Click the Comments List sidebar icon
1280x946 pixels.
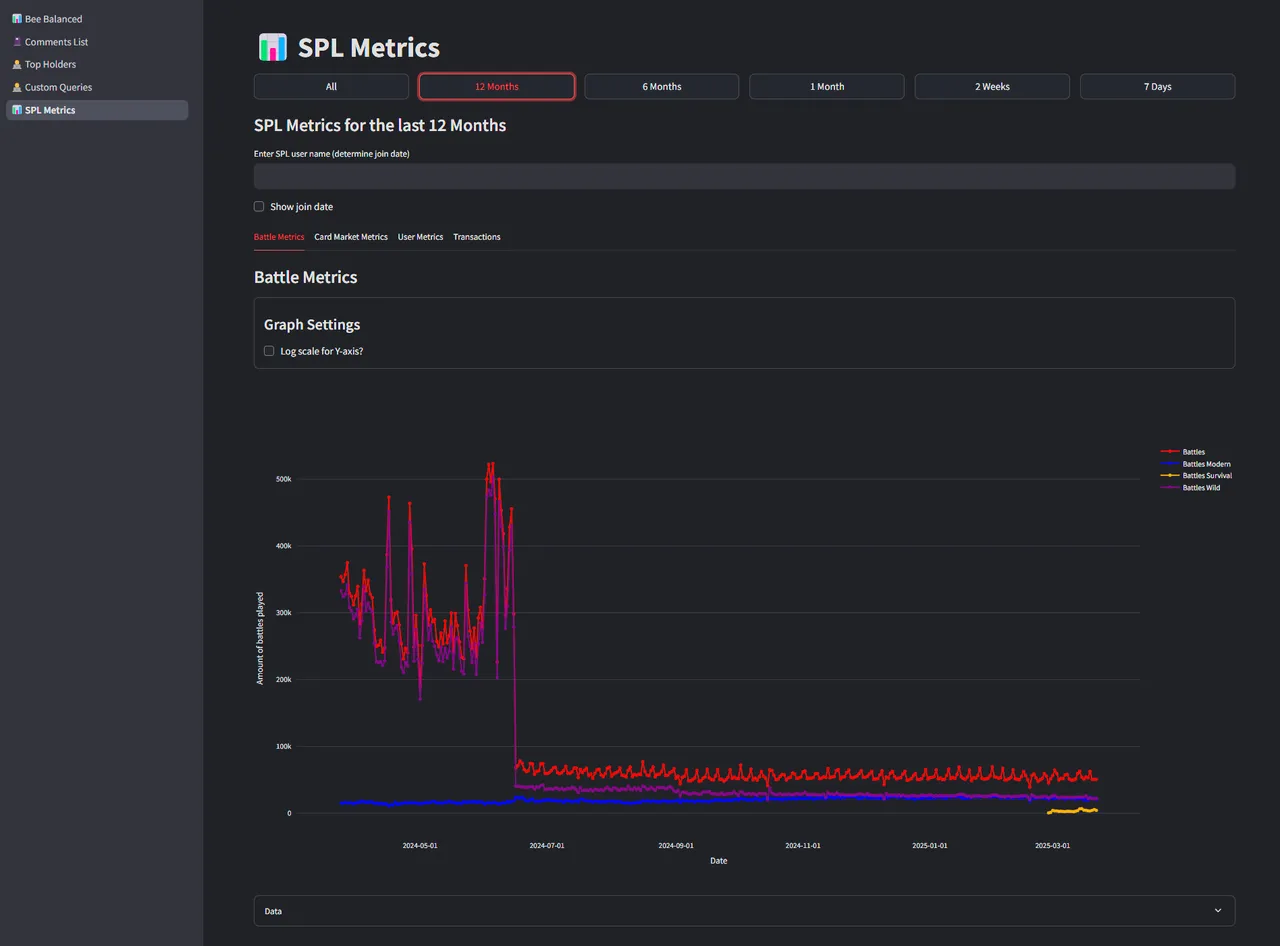[17, 42]
